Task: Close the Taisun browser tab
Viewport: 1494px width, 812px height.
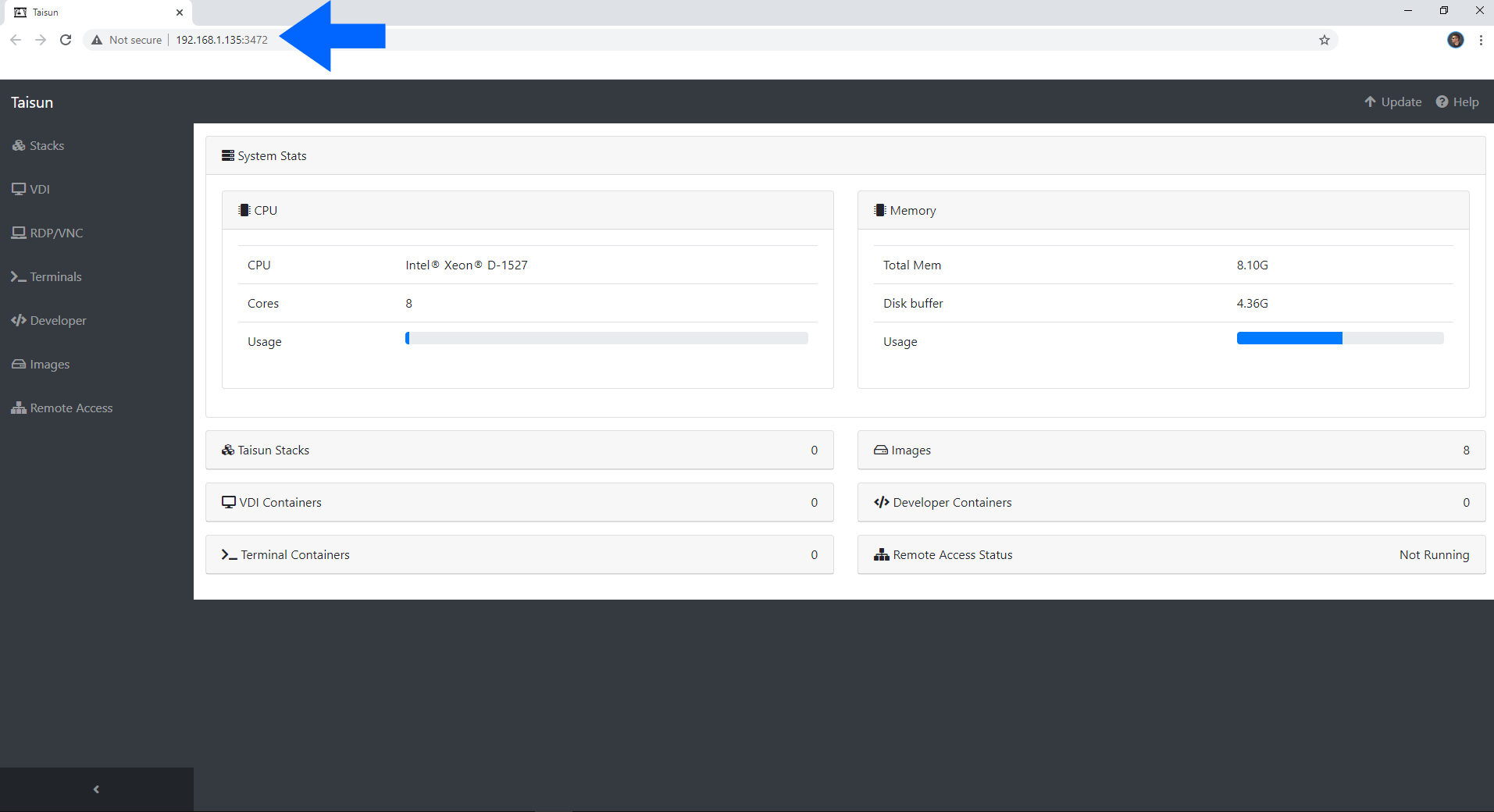Action: tap(180, 12)
